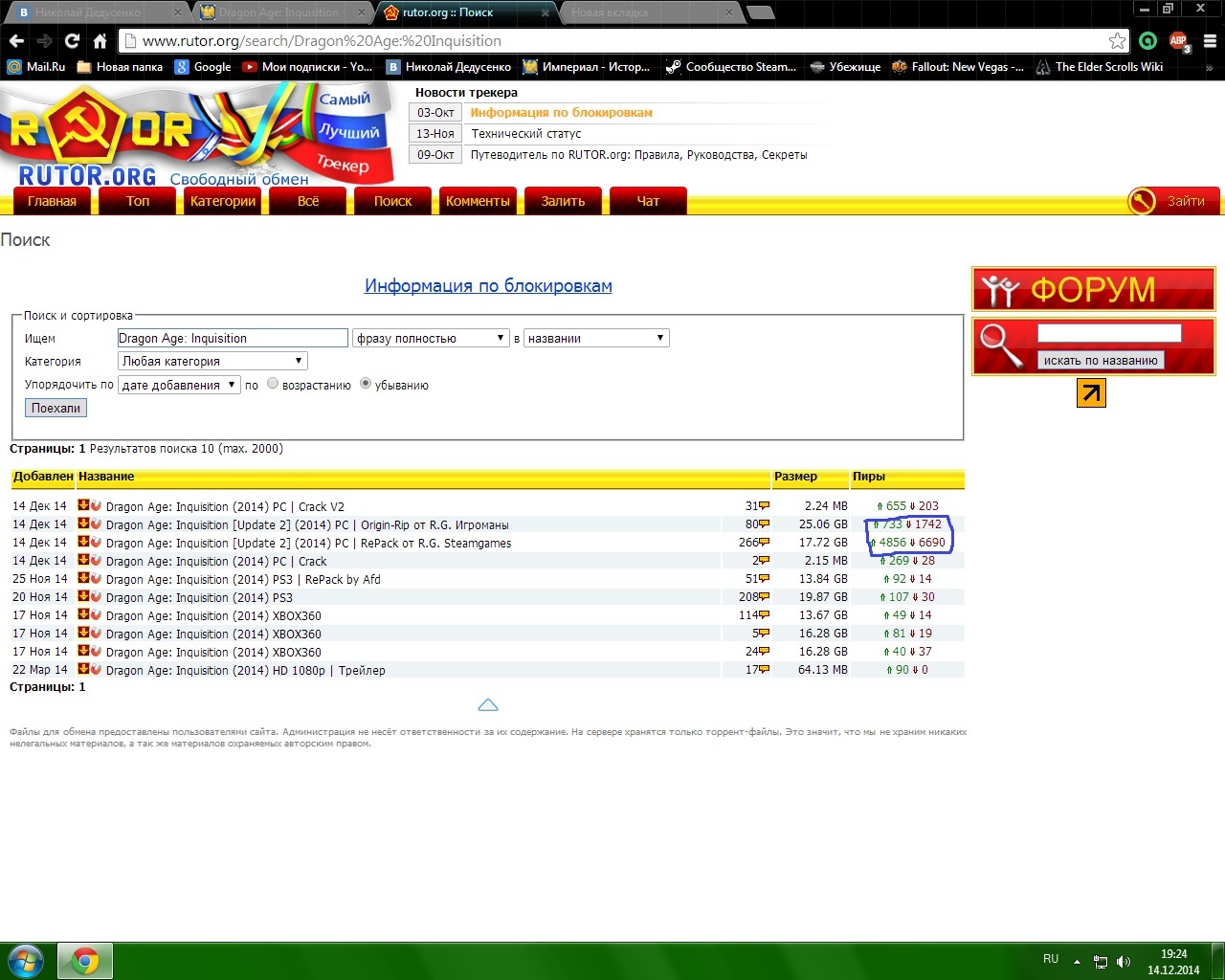Click the Поехали search button
This screenshot has width=1225, height=980.
tap(56, 408)
